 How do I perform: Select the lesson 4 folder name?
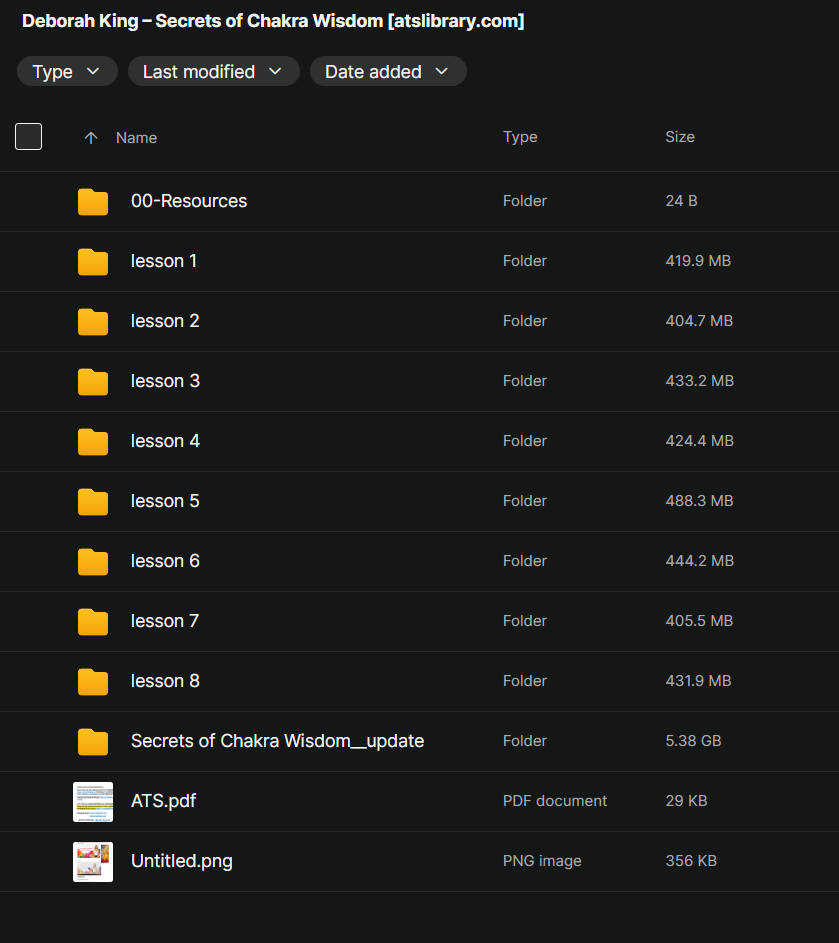coord(165,441)
